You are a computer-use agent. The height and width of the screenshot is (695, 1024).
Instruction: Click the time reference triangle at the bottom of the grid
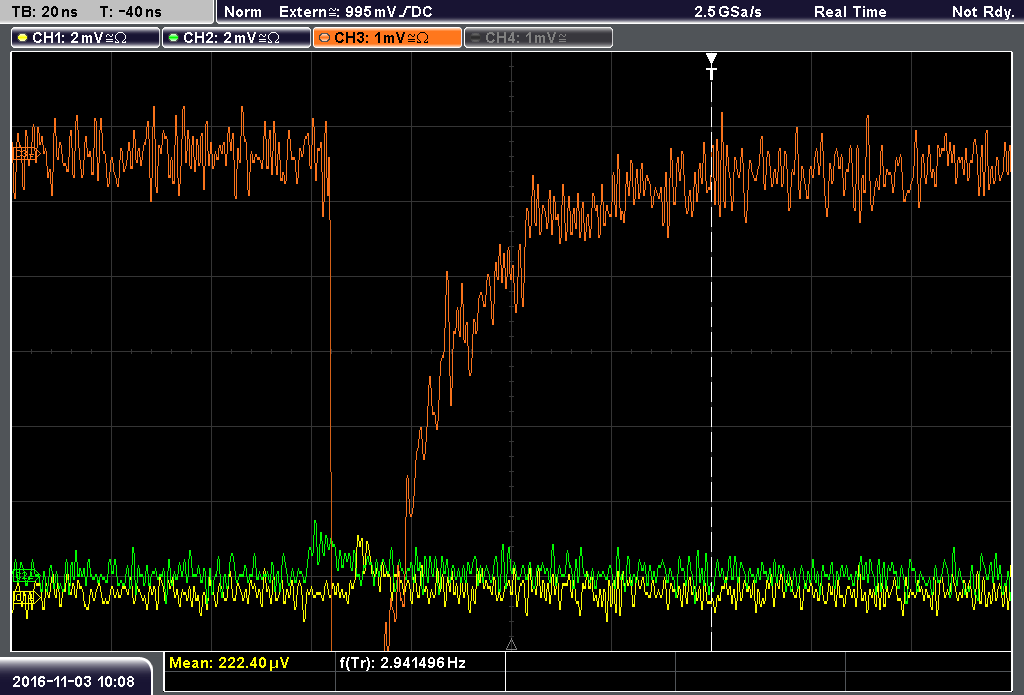[x=511, y=645]
